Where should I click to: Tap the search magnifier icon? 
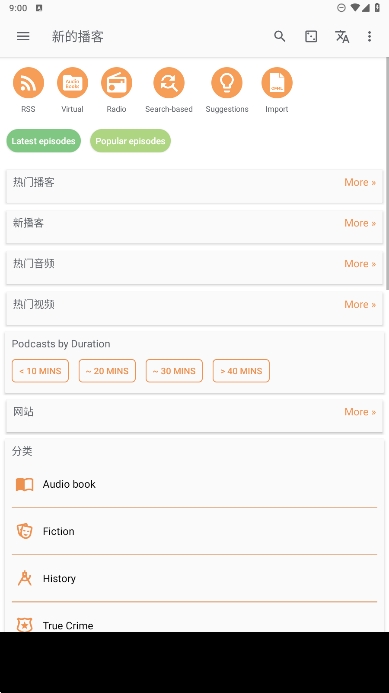click(x=279, y=36)
